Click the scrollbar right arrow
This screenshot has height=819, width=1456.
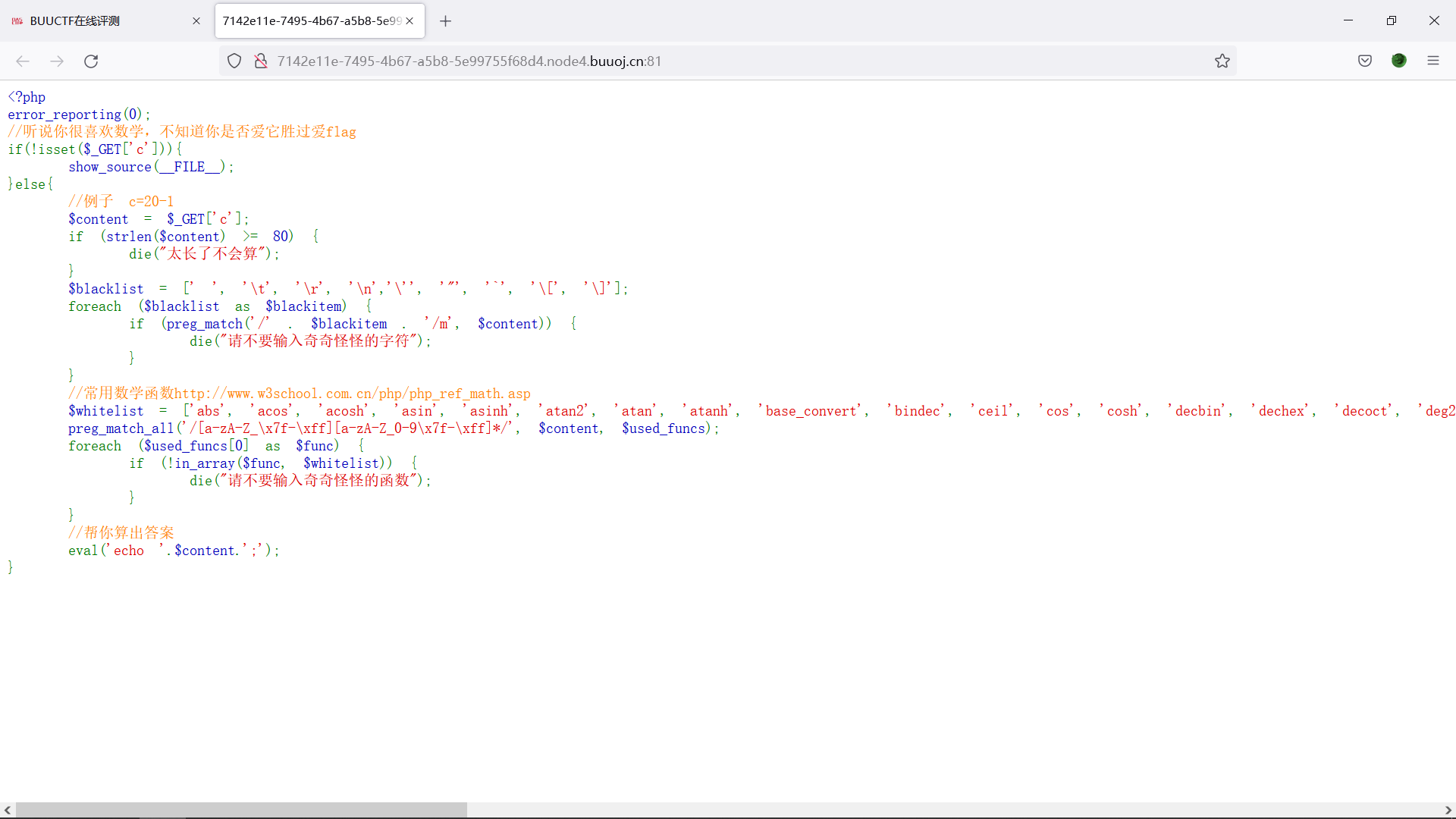[x=1448, y=810]
